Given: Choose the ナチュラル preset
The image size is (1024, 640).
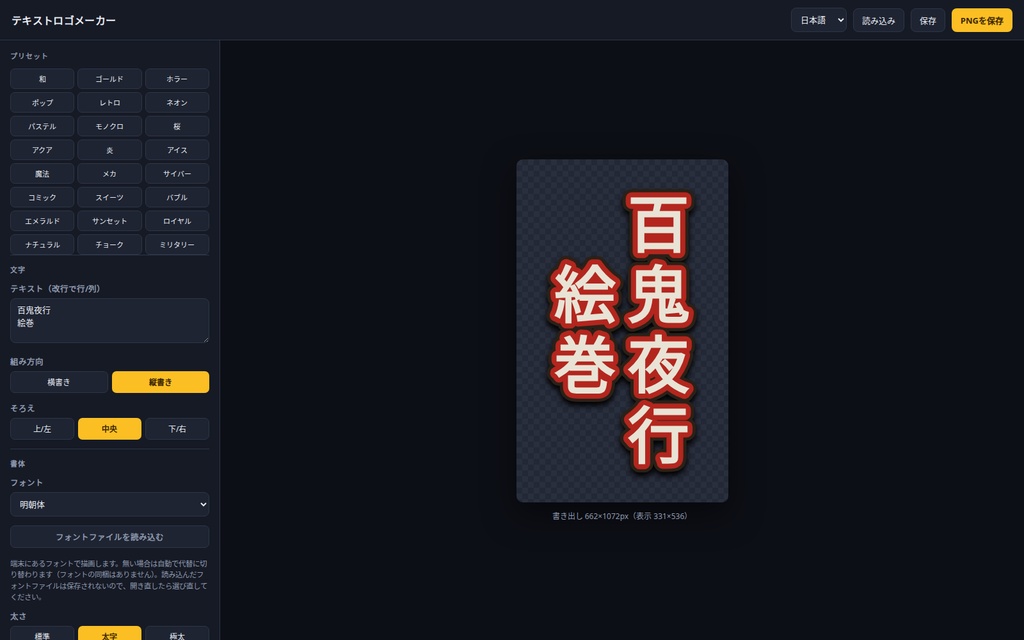Looking at the screenshot, I should [x=42, y=245].
